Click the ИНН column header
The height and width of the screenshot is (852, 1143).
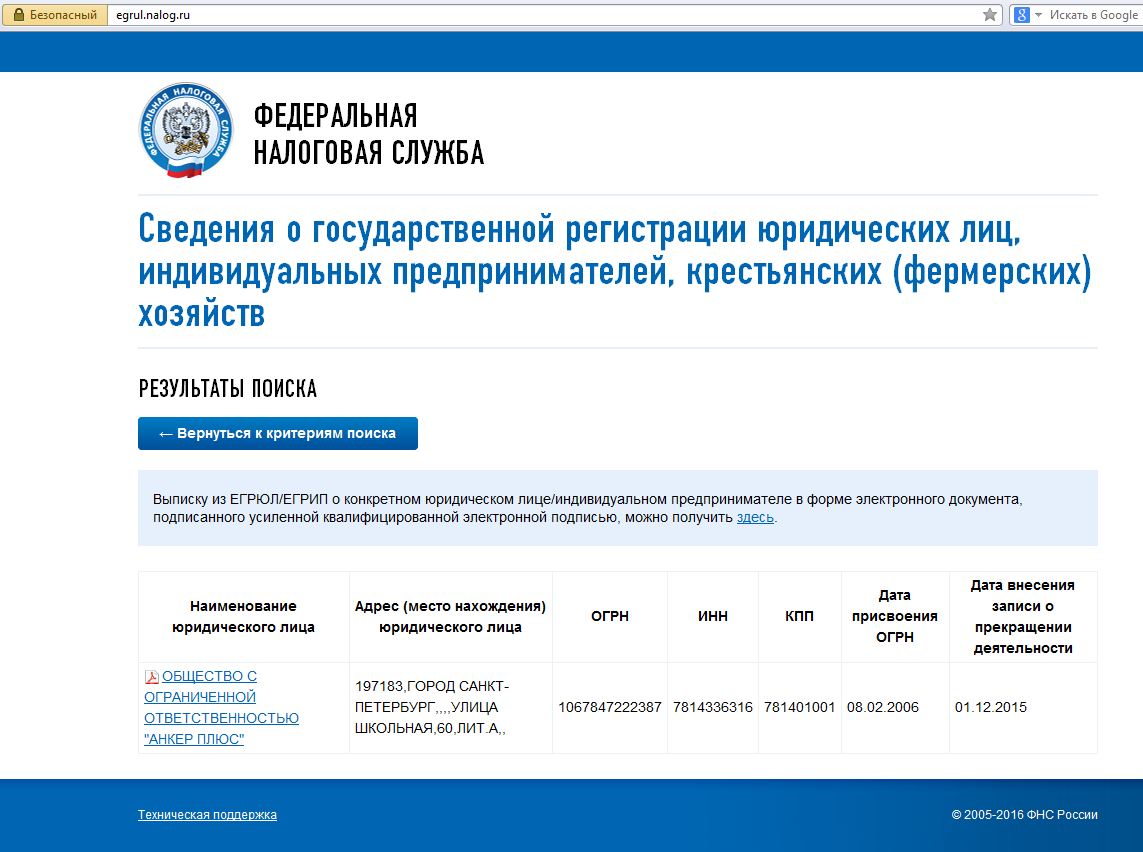click(x=712, y=616)
